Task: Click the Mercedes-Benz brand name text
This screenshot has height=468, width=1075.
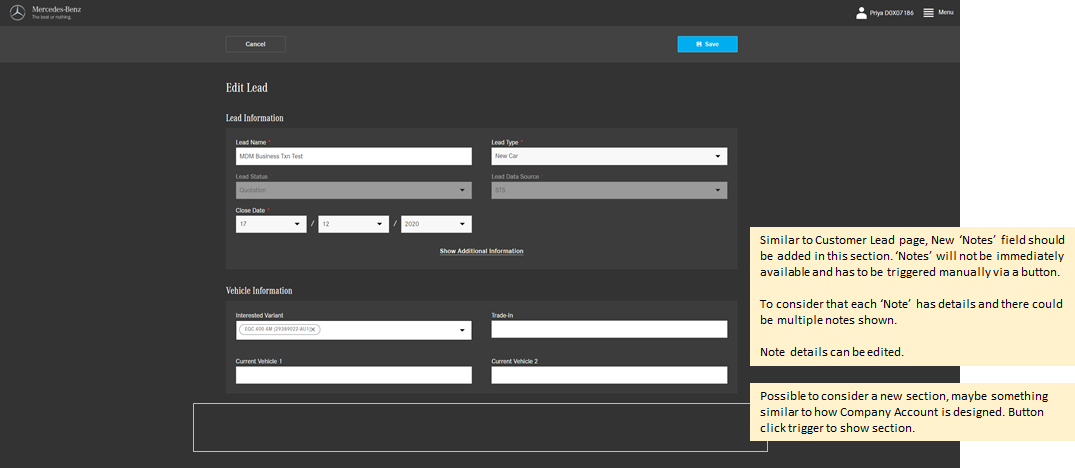Action: (56, 9)
